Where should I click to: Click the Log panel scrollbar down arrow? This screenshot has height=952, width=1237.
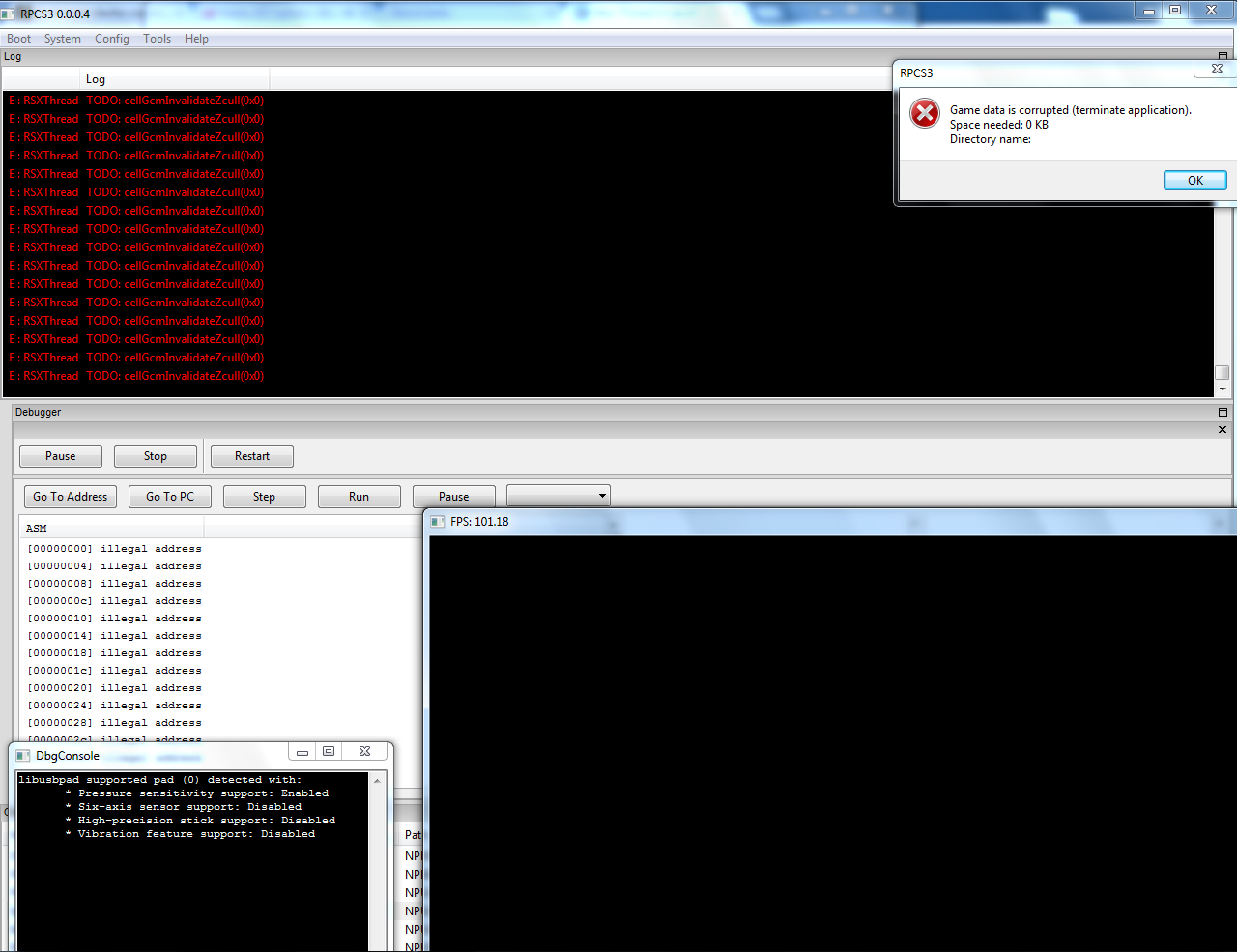click(x=1223, y=389)
